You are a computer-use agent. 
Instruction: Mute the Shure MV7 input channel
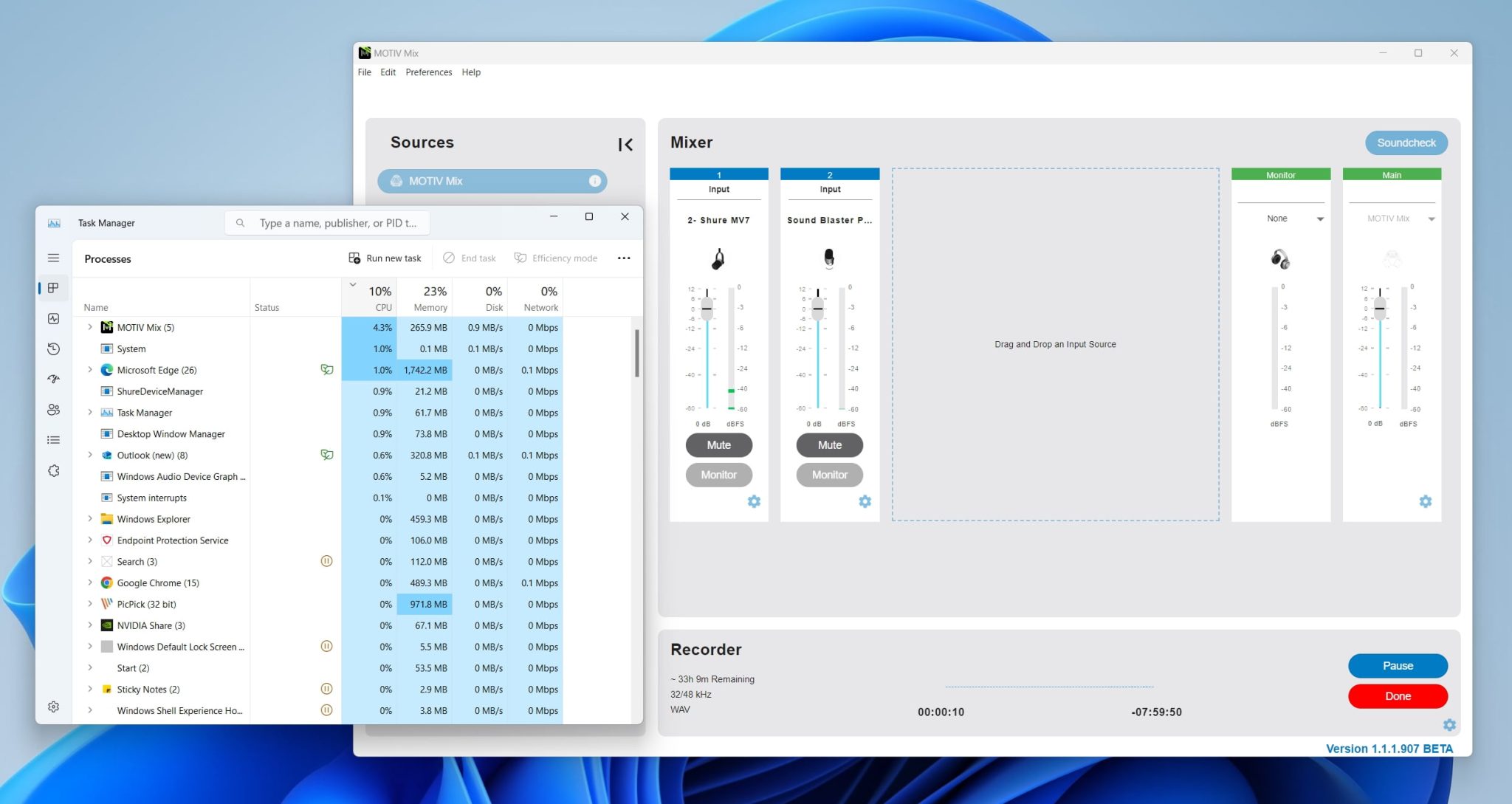(718, 444)
